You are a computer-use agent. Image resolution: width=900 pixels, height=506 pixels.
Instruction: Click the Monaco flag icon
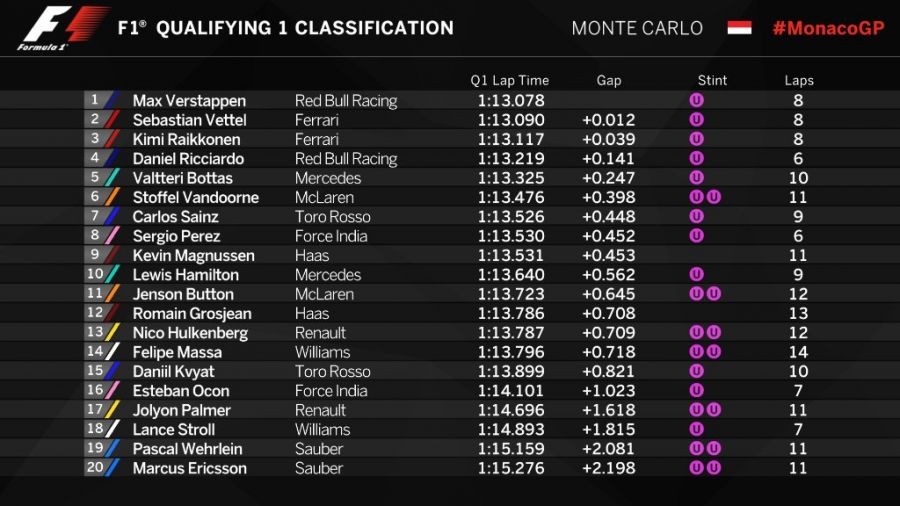739,28
